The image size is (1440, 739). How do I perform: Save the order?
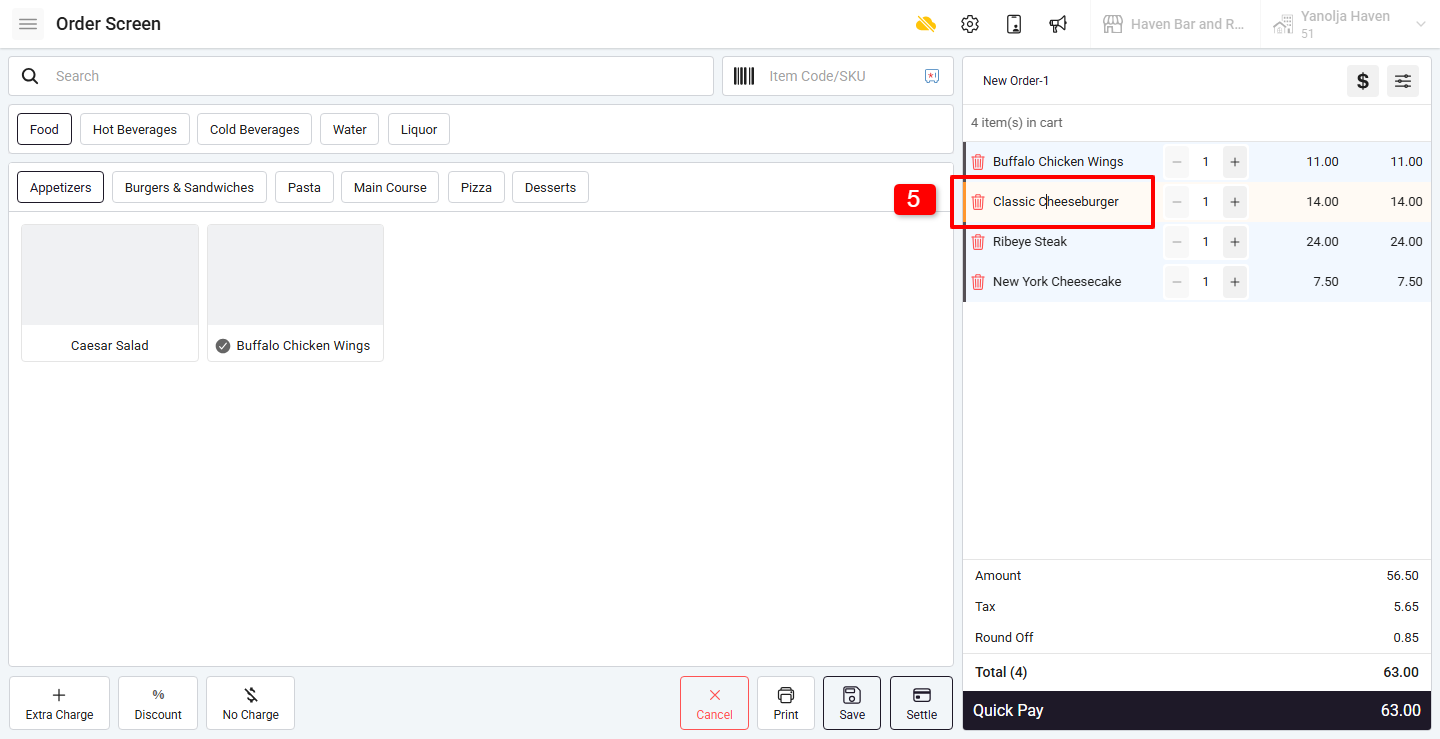(x=852, y=703)
